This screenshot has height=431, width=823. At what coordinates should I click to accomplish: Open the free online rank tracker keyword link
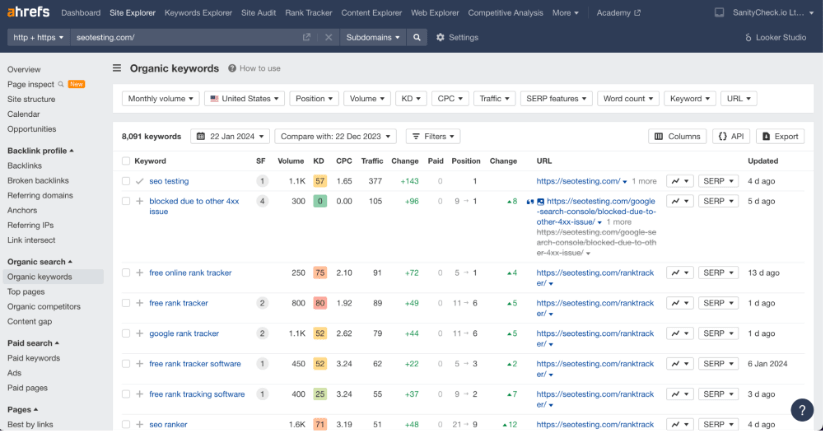[190, 273]
